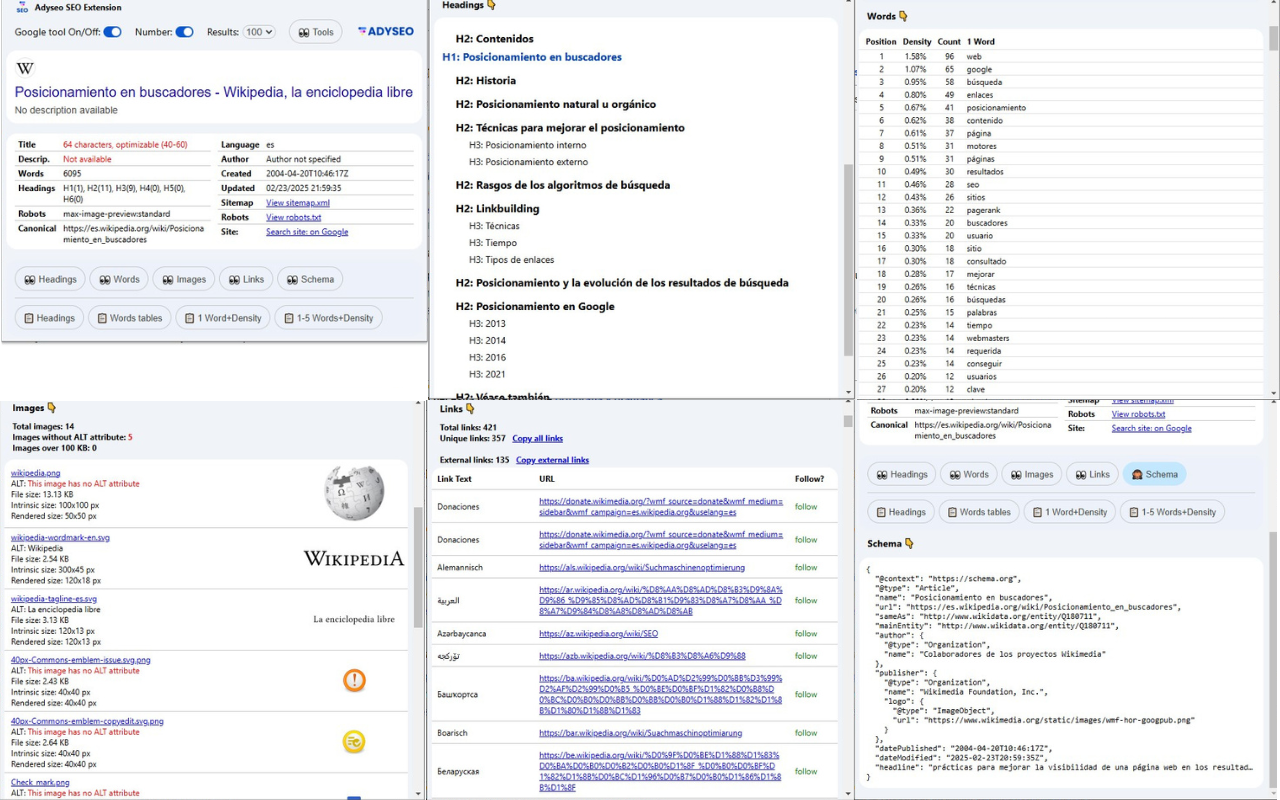
Task: Select heading H2: Posicionamiento en Google
Action: [535, 306]
